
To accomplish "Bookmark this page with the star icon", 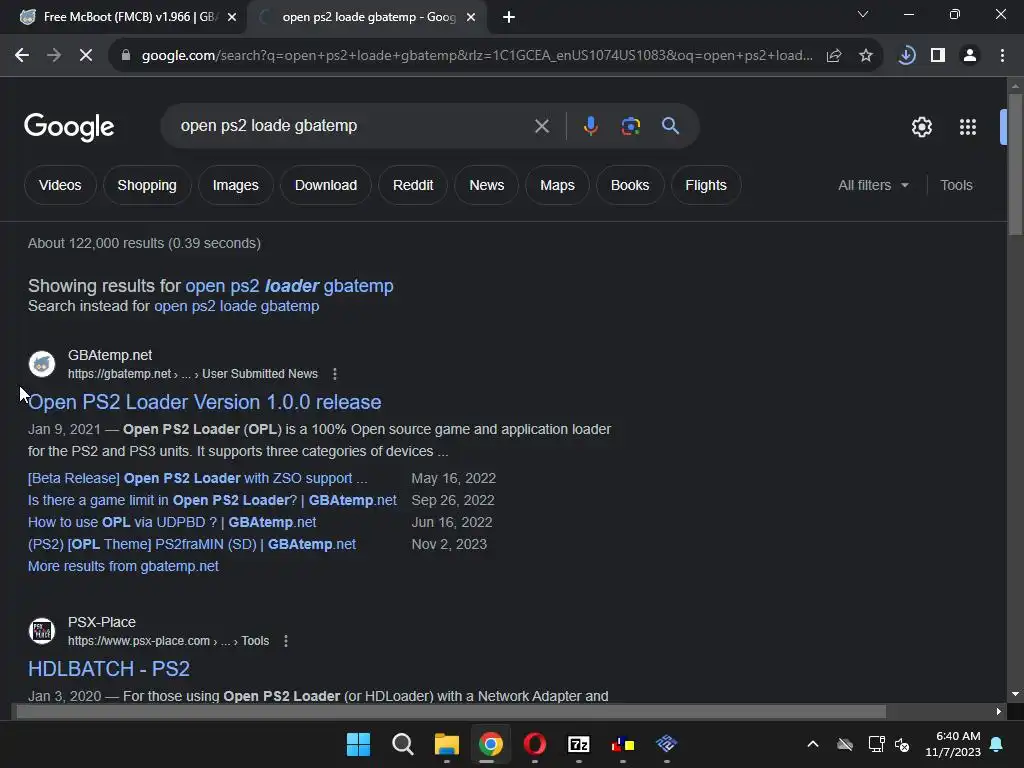I will click(866, 56).
